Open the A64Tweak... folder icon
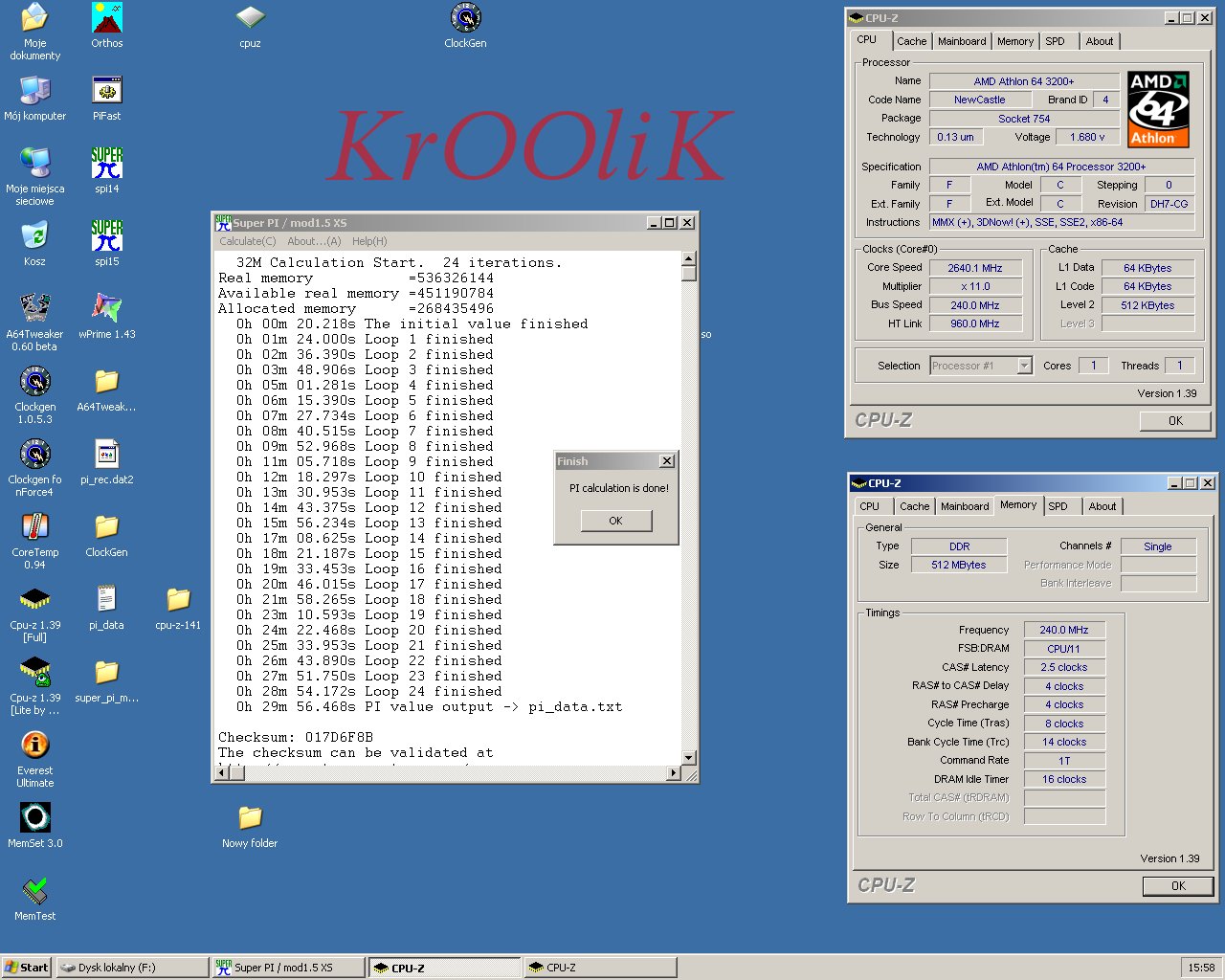This screenshot has height=980, width=1225. [106, 390]
